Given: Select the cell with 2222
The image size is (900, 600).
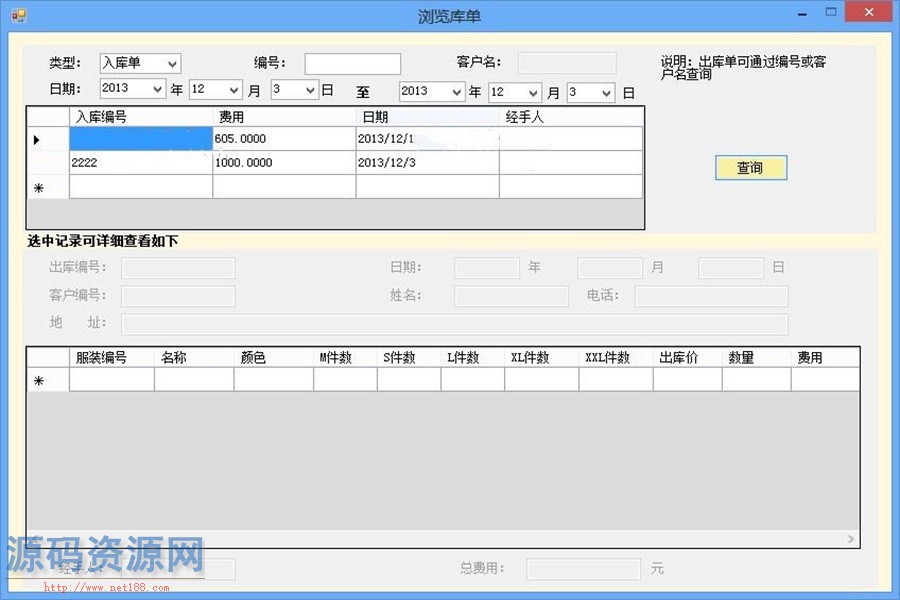Looking at the screenshot, I should click(x=141, y=163).
